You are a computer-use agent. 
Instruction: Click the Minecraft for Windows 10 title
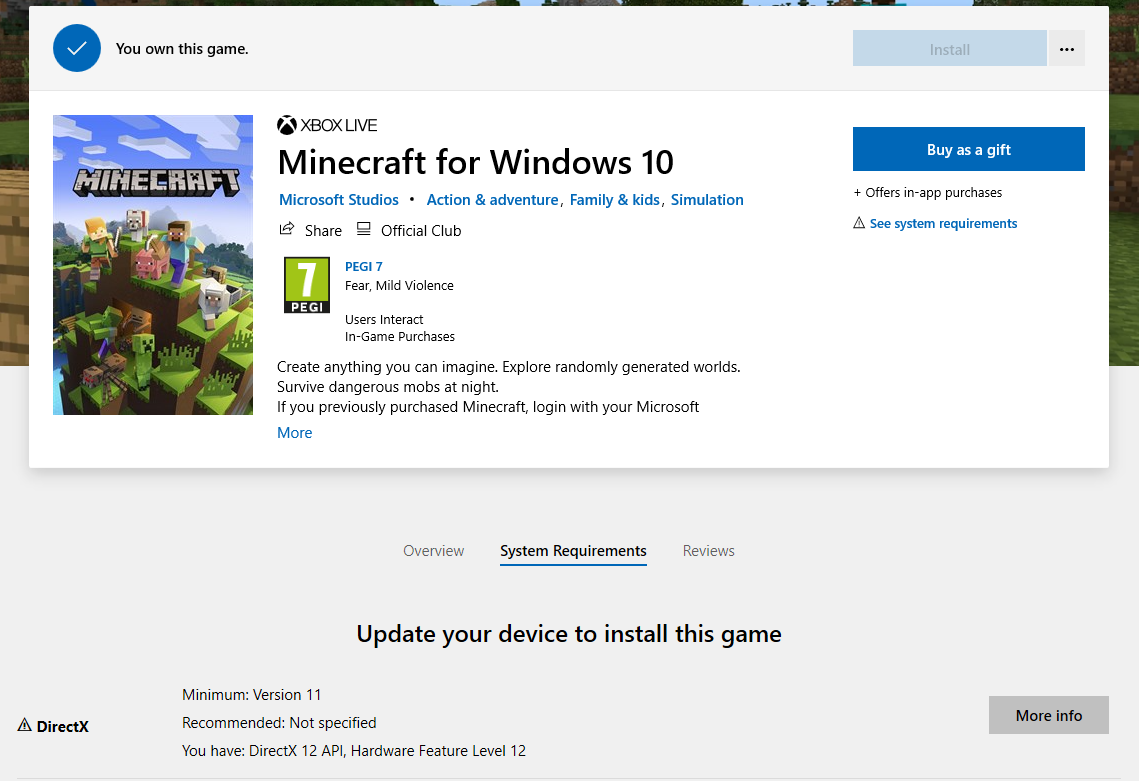(476, 162)
